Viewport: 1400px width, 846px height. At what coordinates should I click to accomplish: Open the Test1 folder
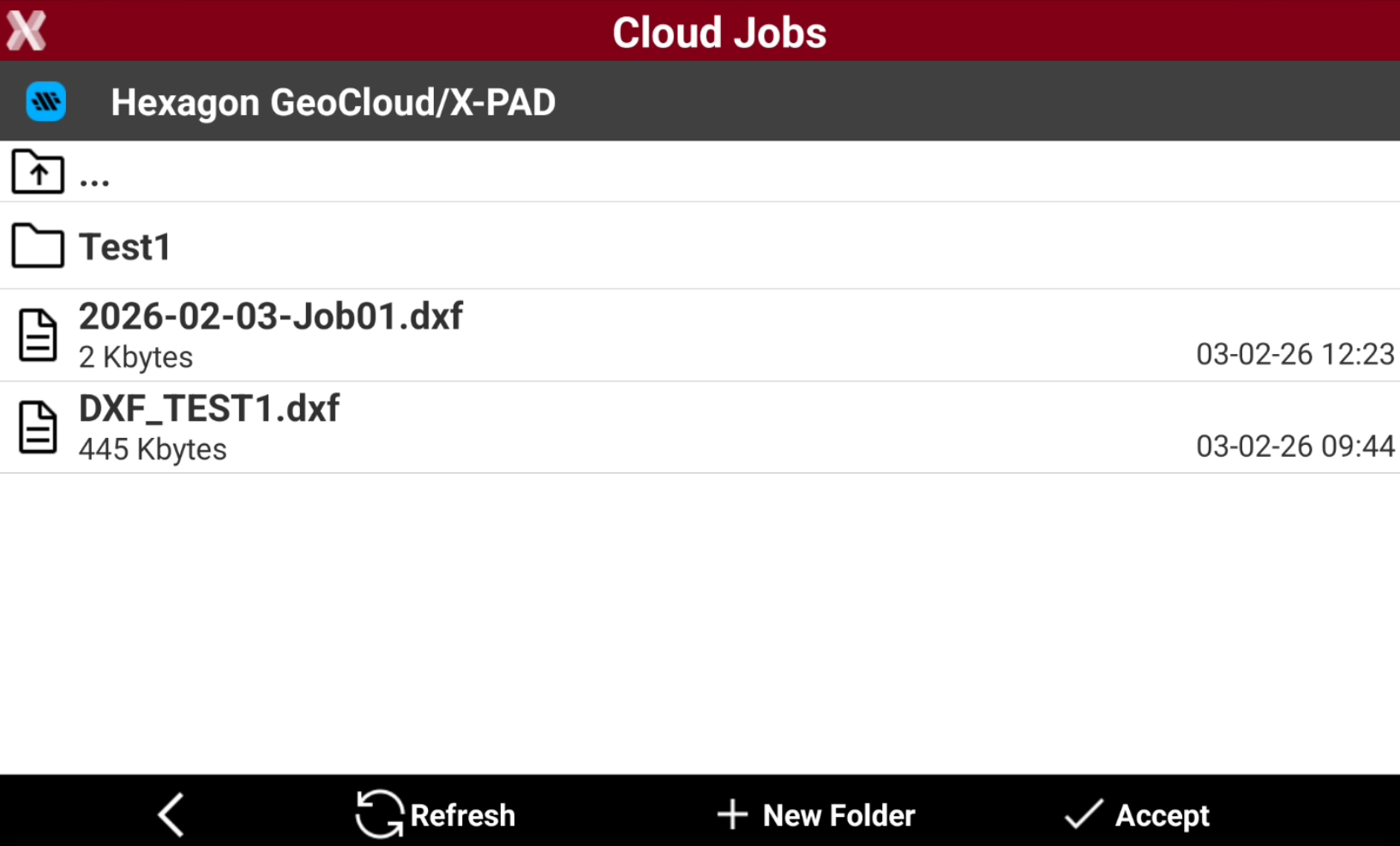[700, 246]
